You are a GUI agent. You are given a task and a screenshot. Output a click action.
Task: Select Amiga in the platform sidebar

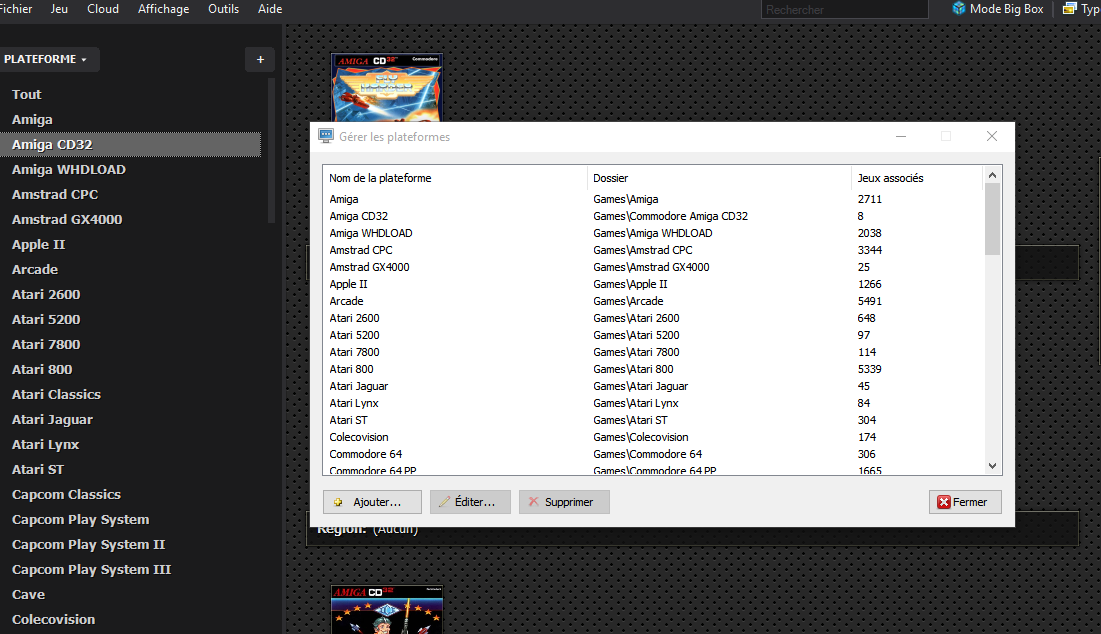32,119
